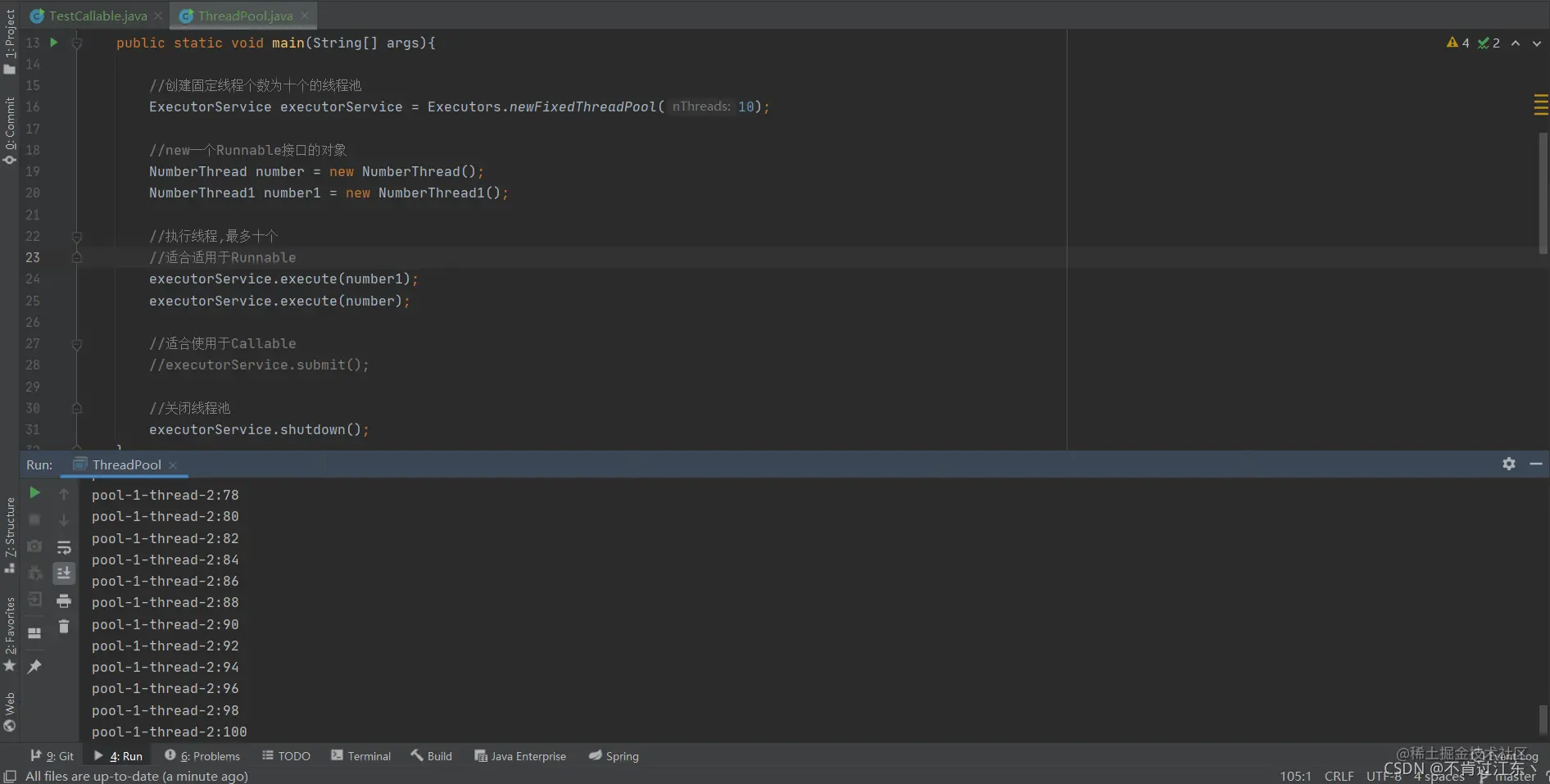This screenshot has height=784, width=1550.
Task: Open the 6: Problems tool window
Action: click(x=202, y=756)
